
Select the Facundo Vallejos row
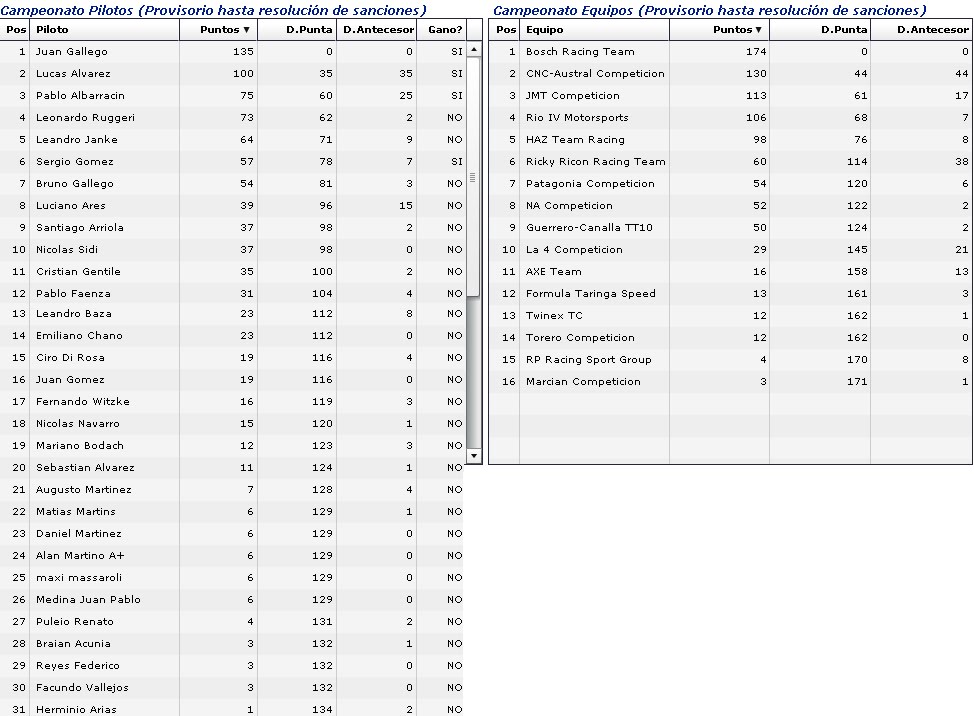232,688
